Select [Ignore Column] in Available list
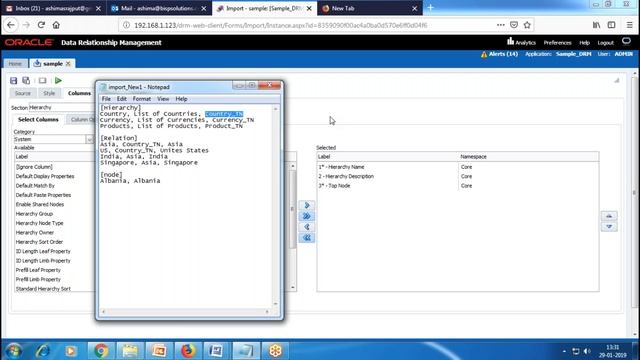 click(x=34, y=167)
